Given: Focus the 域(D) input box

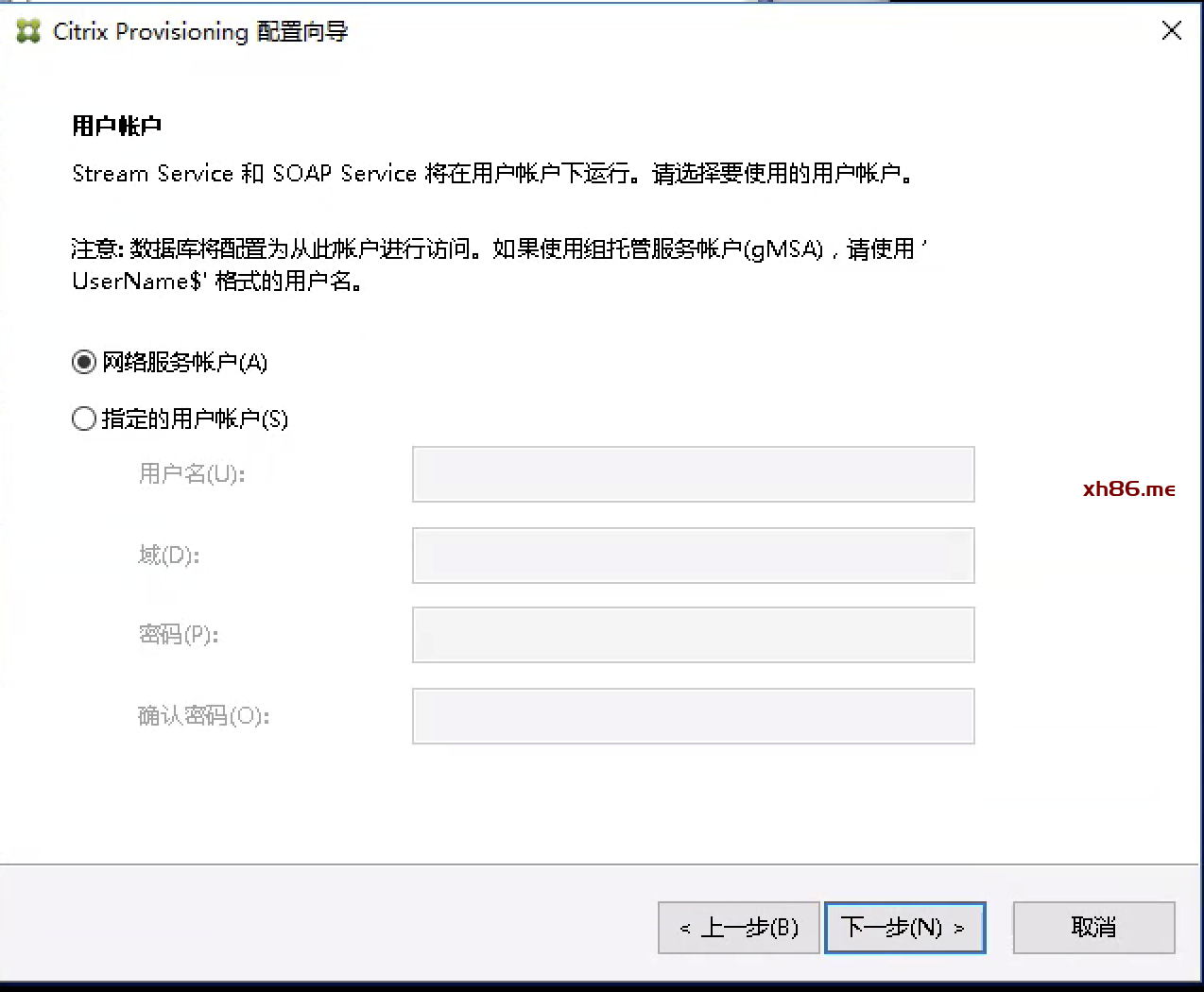Looking at the screenshot, I should [693, 556].
